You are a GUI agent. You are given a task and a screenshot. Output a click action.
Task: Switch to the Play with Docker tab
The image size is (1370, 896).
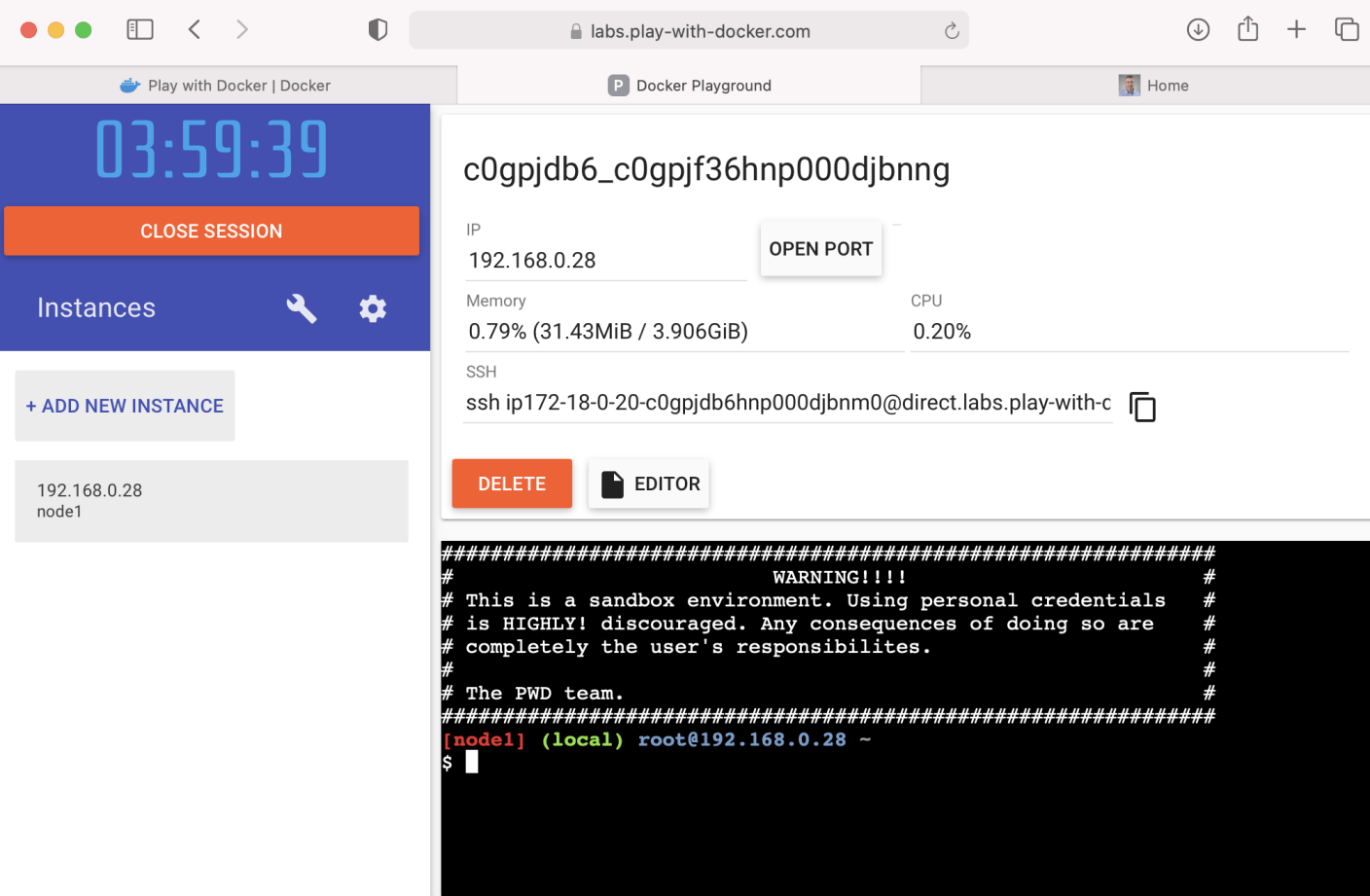229,86
